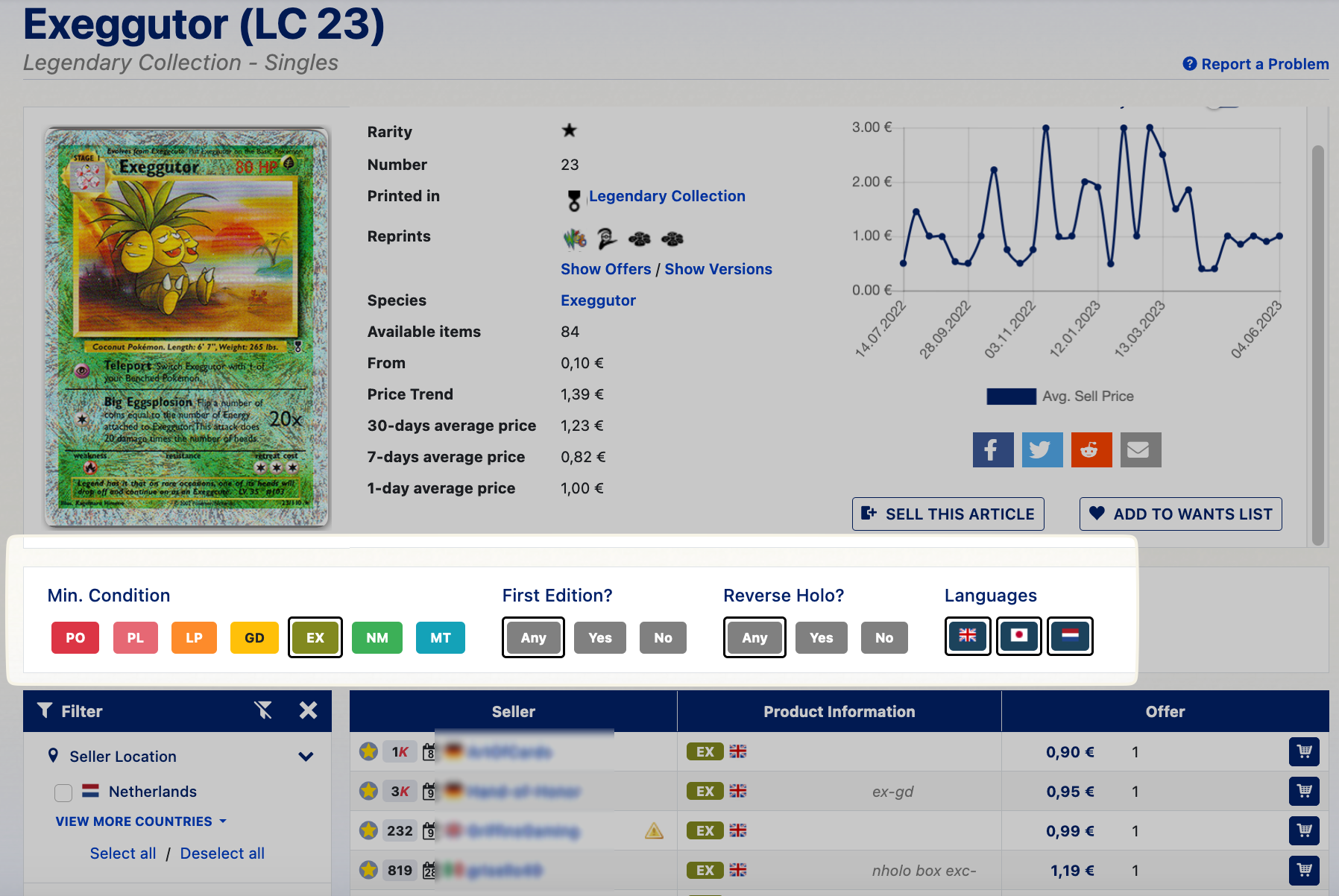1339x896 pixels.
Task: Share card via email icon
Action: [1140, 450]
